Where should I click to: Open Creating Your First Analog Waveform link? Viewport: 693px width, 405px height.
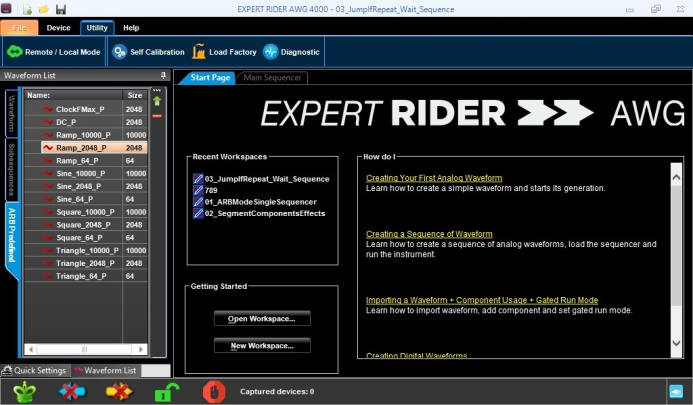pyautogui.click(x=434, y=178)
